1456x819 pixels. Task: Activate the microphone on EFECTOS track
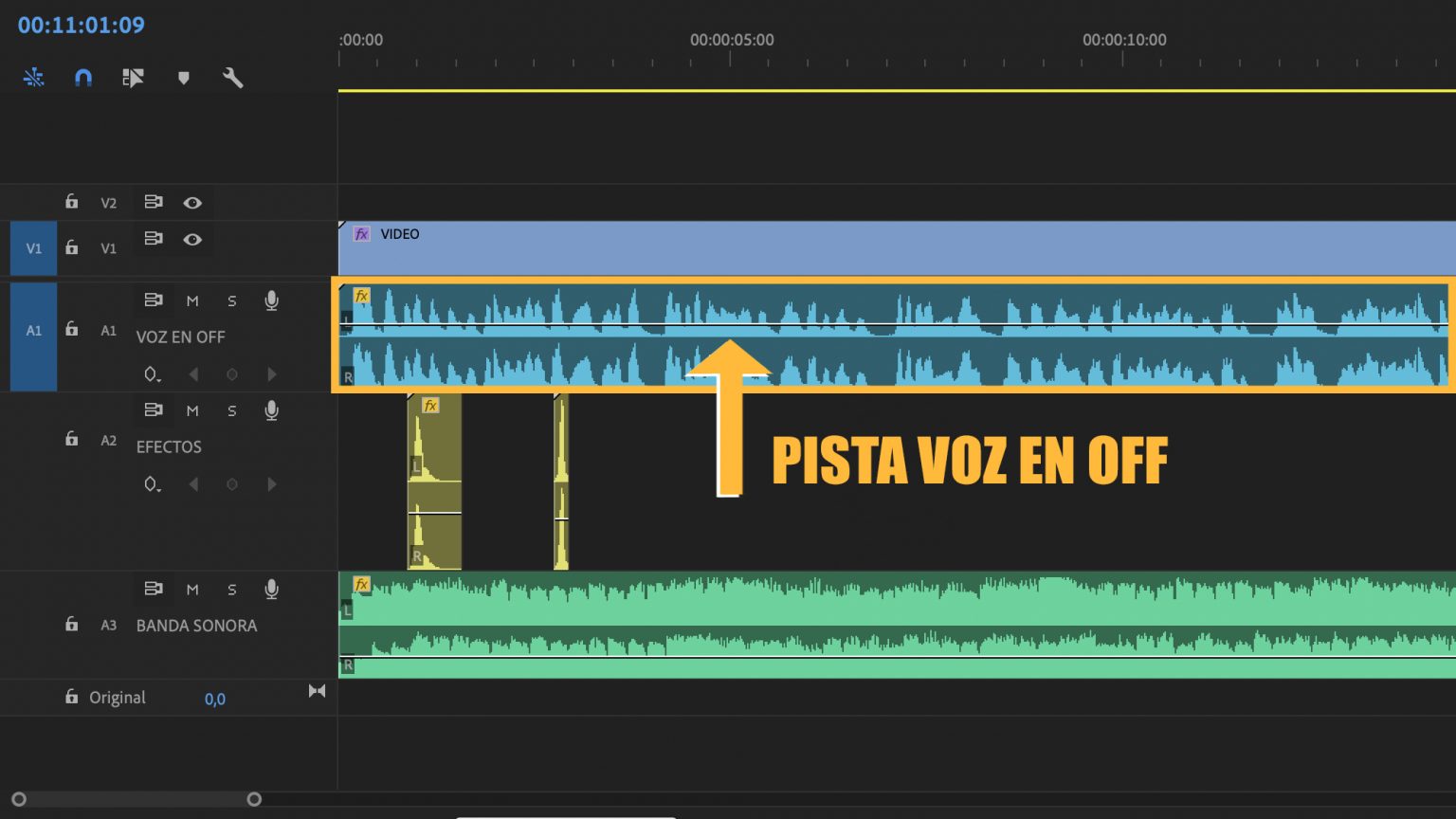[x=271, y=410]
